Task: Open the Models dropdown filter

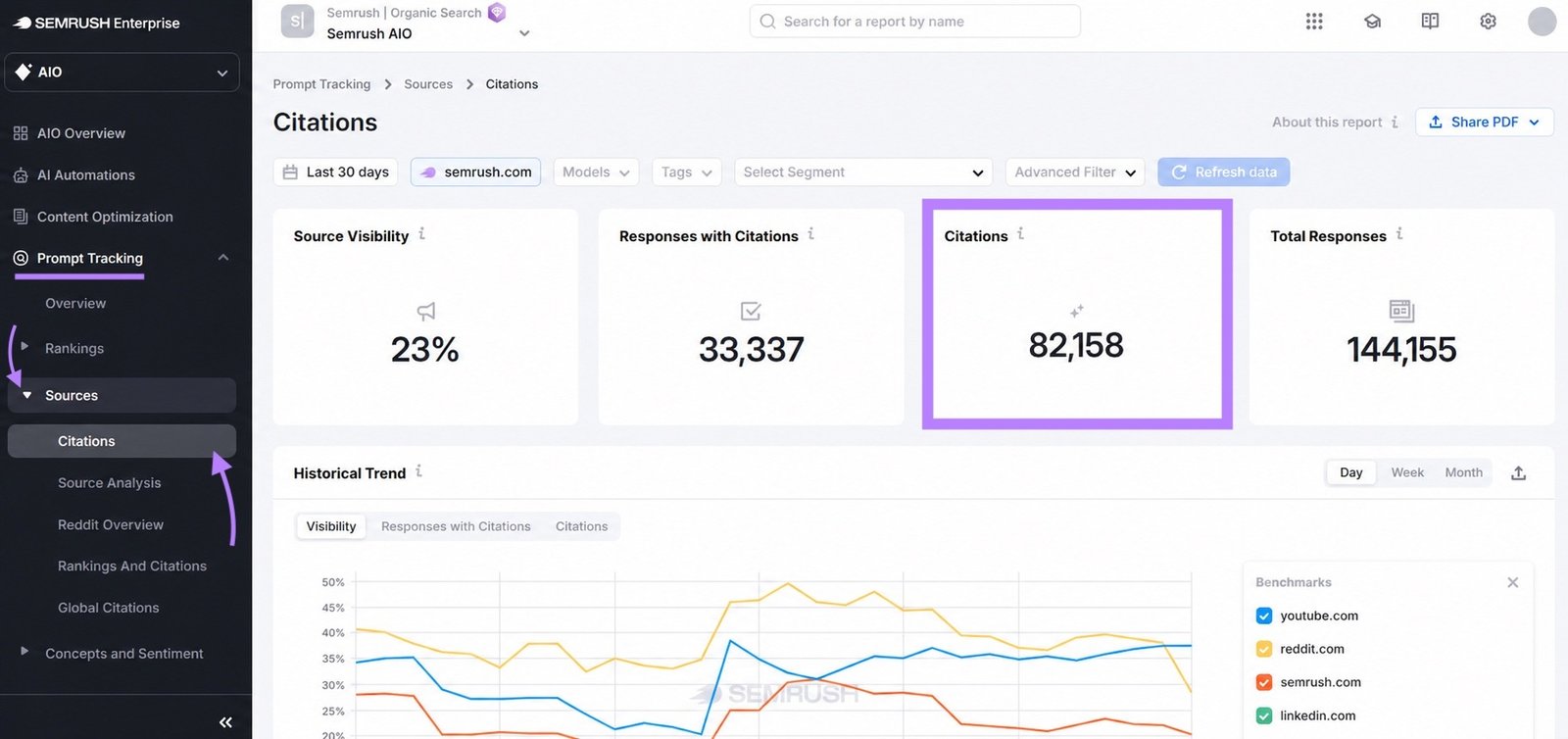Action: pyautogui.click(x=596, y=172)
